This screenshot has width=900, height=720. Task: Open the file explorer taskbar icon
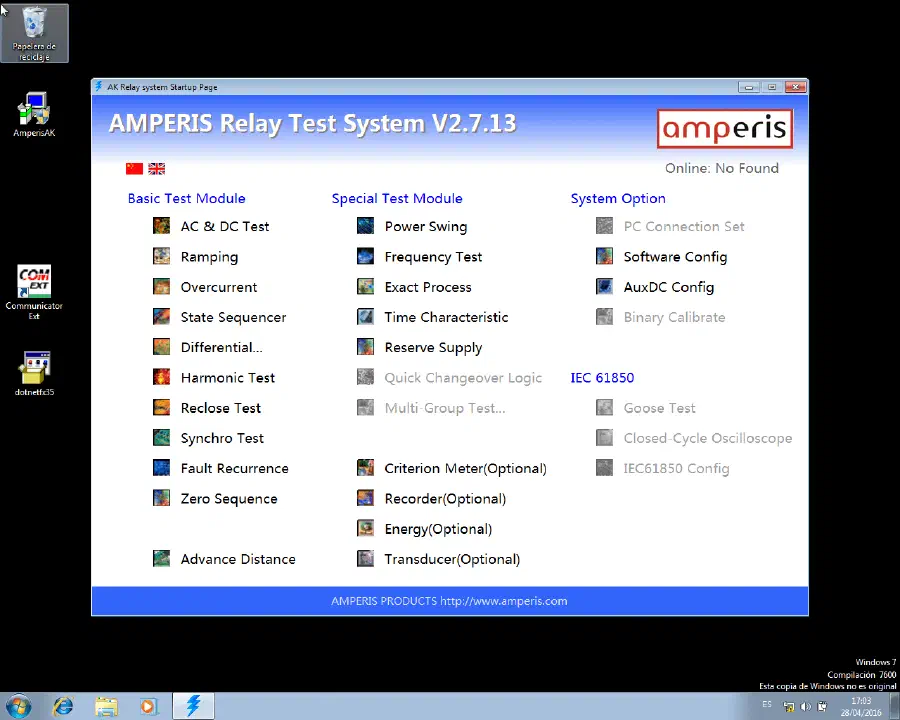(106, 706)
